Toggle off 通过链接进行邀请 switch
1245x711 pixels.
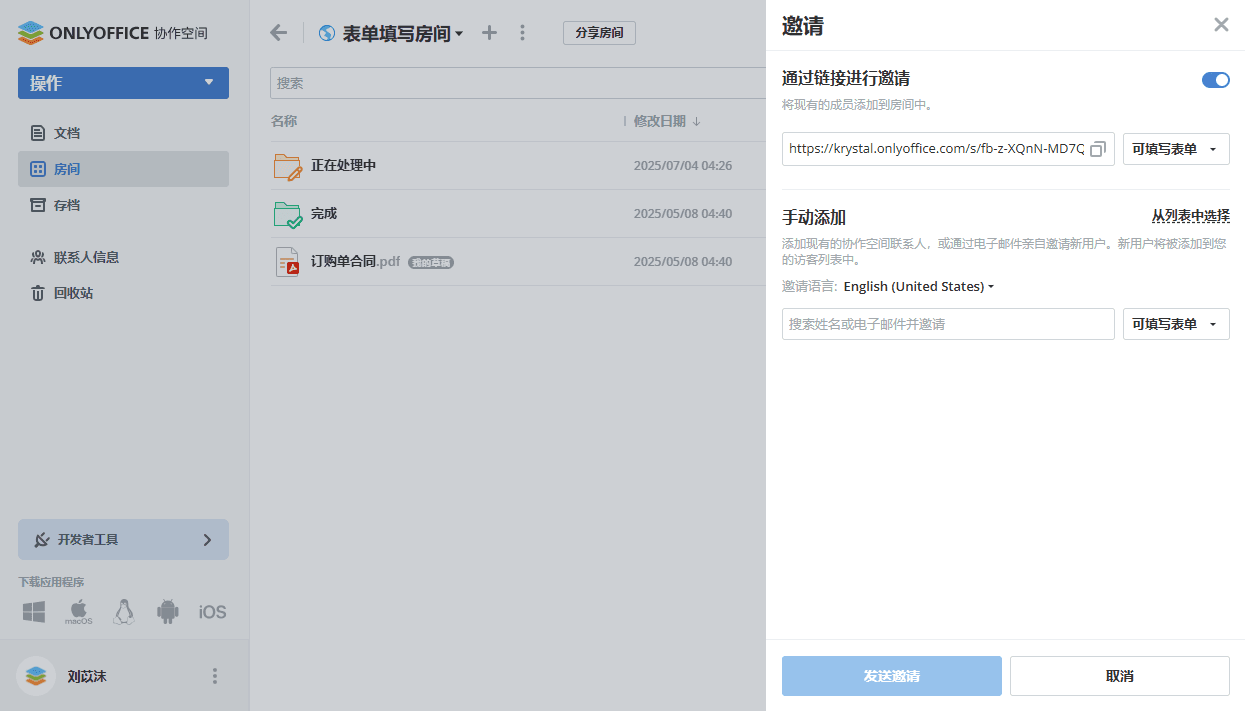(x=1216, y=80)
